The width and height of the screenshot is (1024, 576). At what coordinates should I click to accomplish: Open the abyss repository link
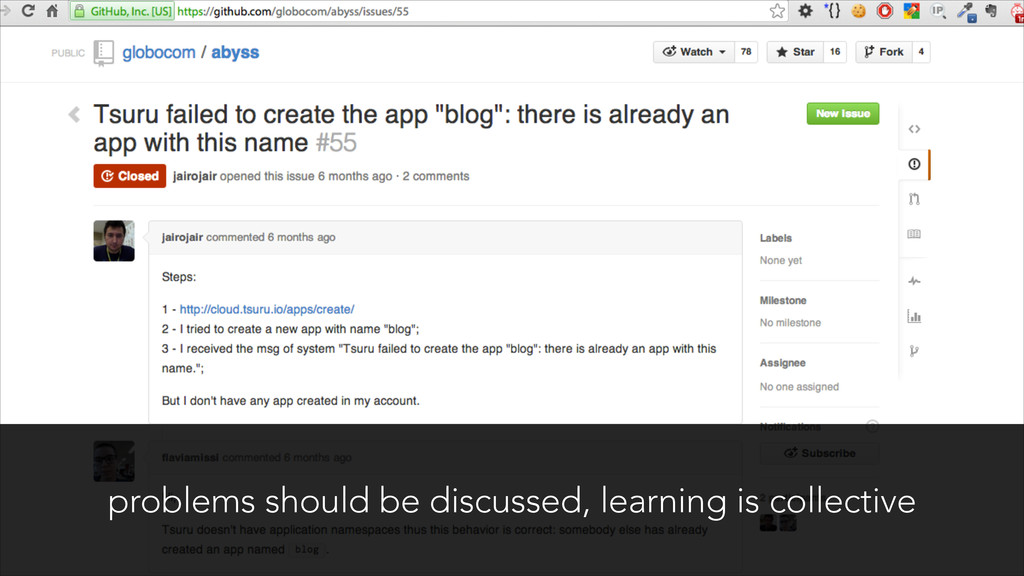pos(235,52)
